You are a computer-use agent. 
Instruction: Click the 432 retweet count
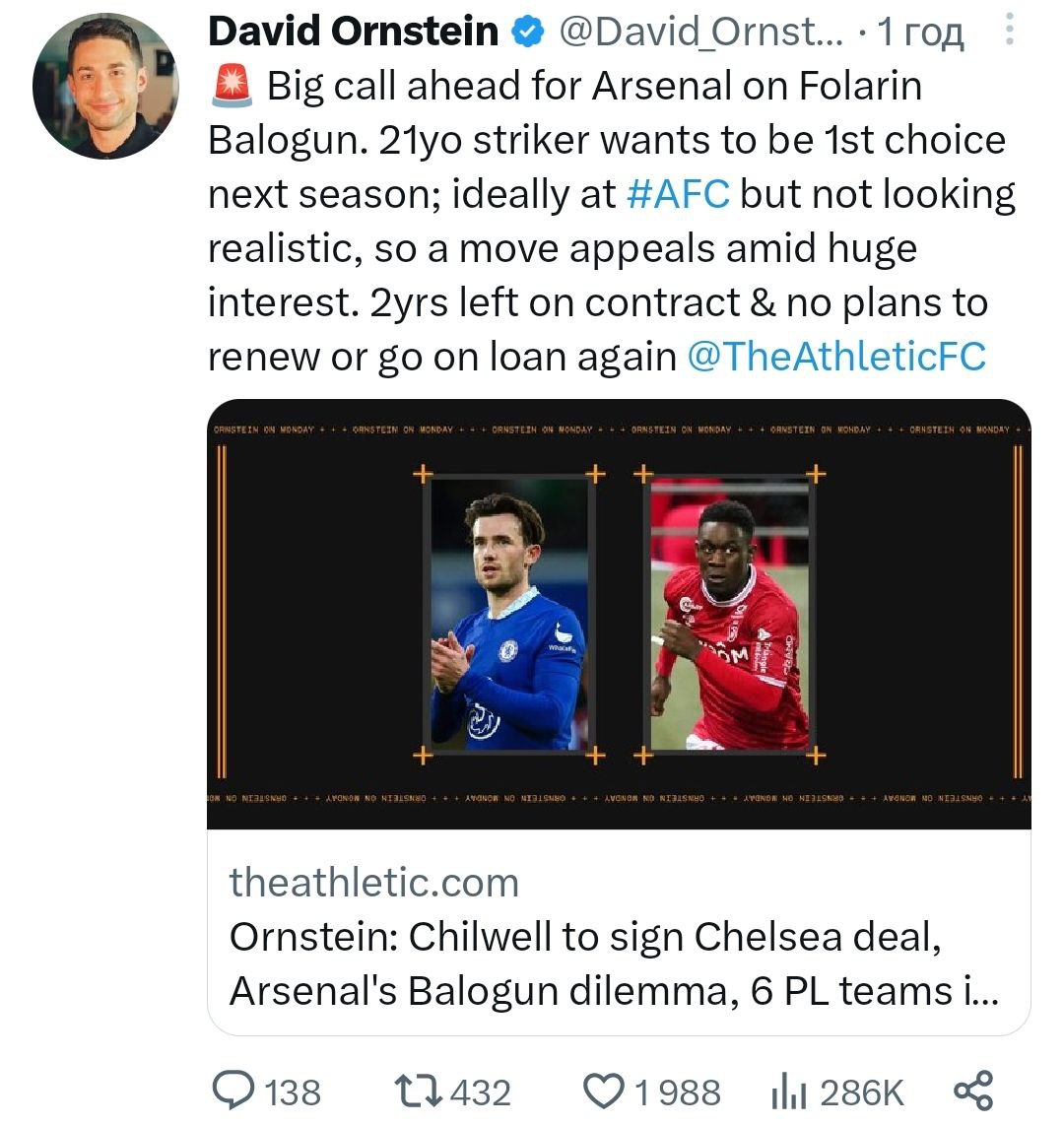click(x=480, y=1092)
